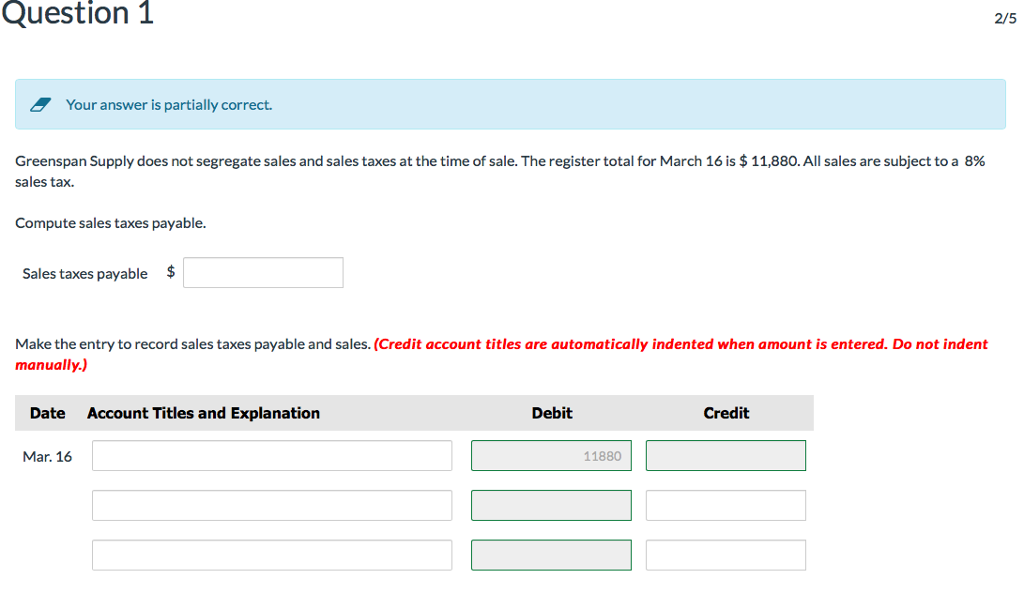Screen dimensions: 1024x594
Task: Click the dollar sign next to Sales taxes payable
Action: (169, 272)
